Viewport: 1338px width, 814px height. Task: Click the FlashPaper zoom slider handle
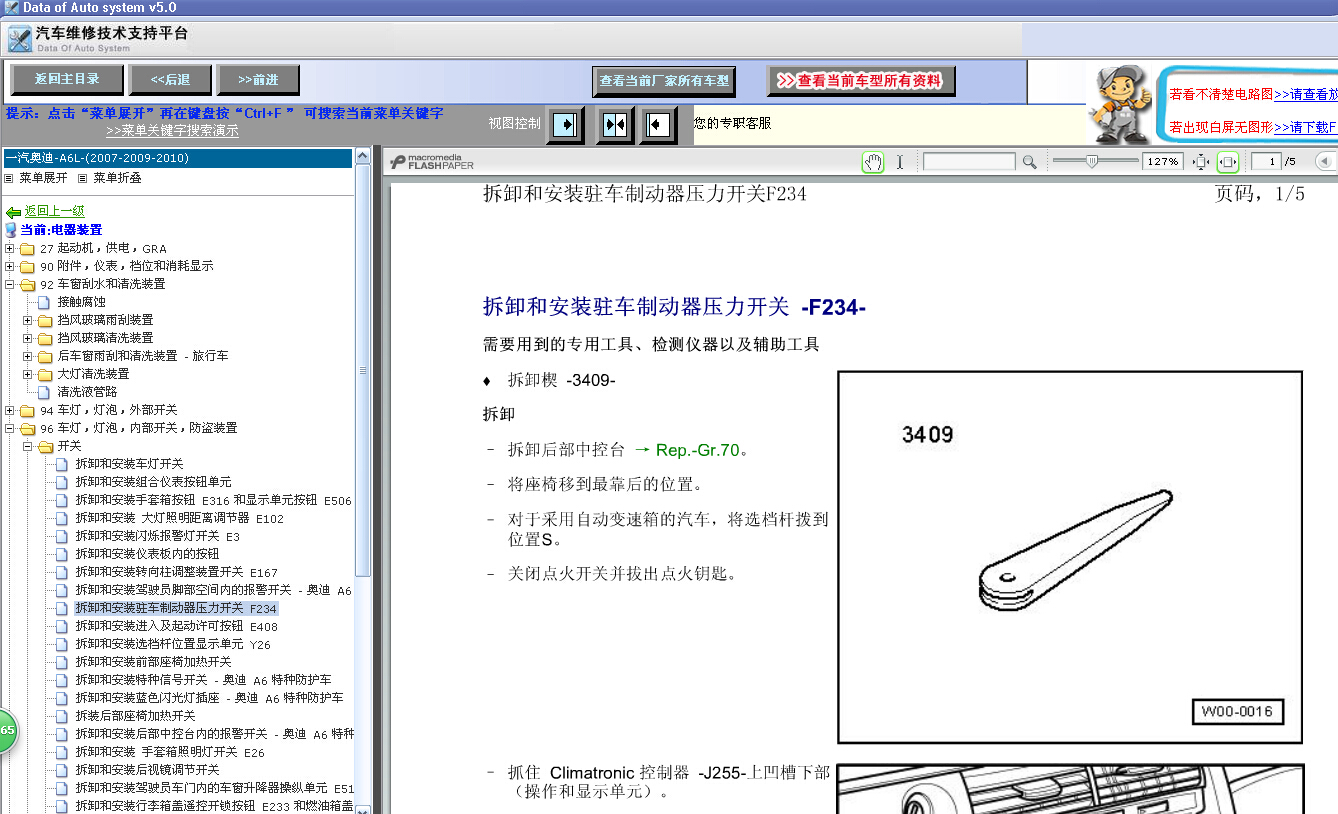point(1091,161)
